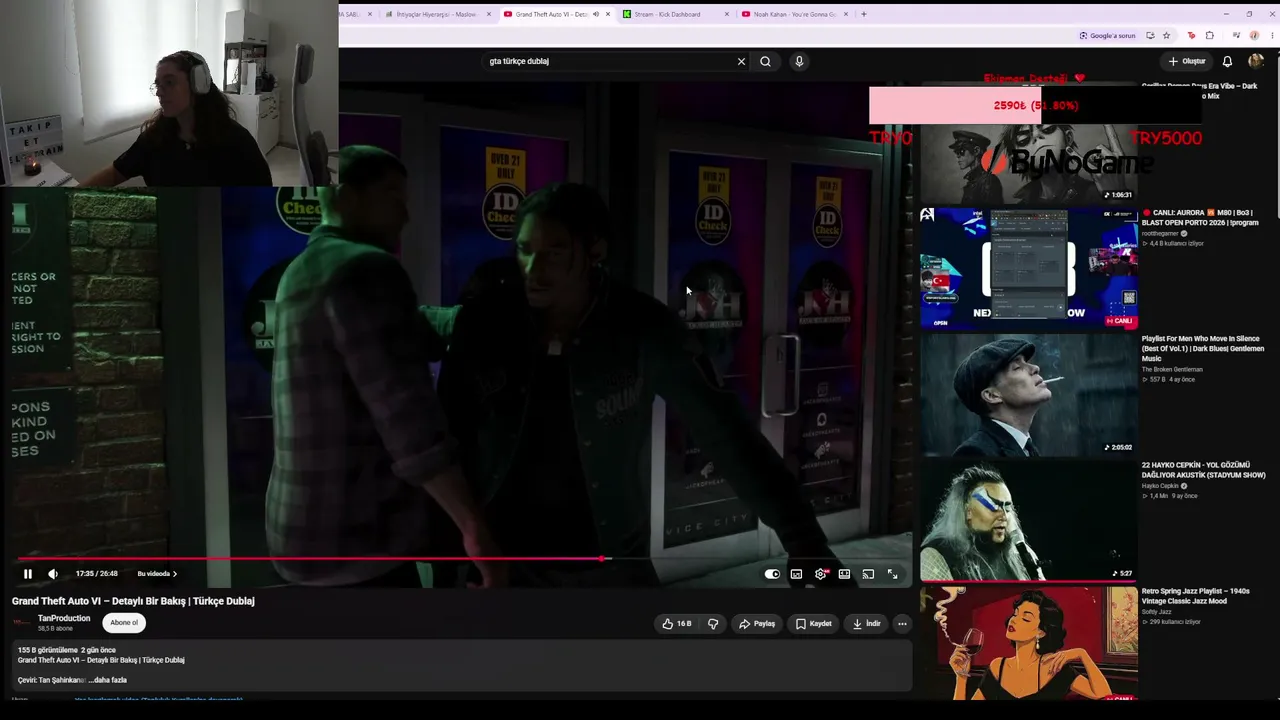
Task: Click the Paylaş share button
Action: [x=757, y=624]
